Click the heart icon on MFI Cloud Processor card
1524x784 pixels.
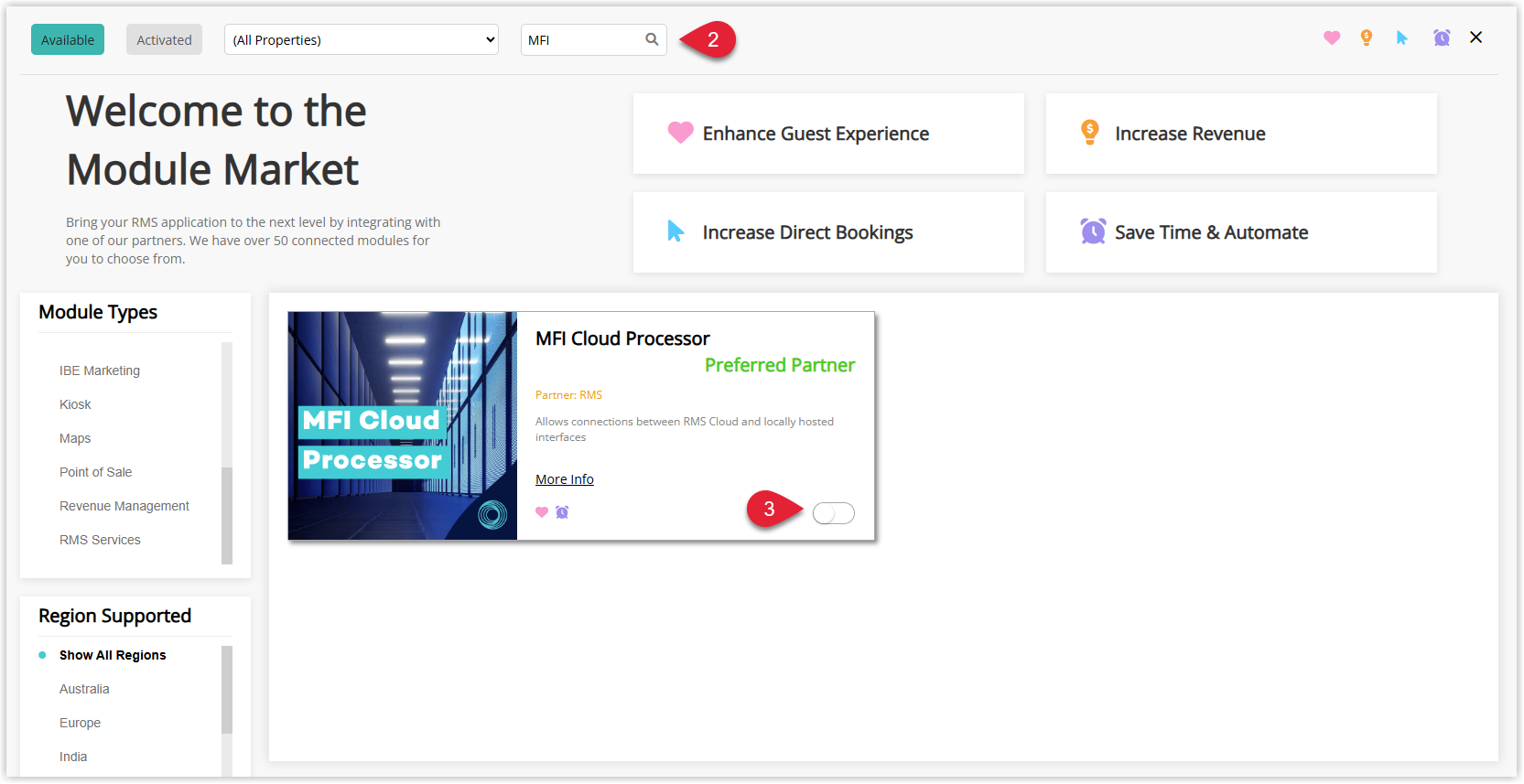coord(542,512)
